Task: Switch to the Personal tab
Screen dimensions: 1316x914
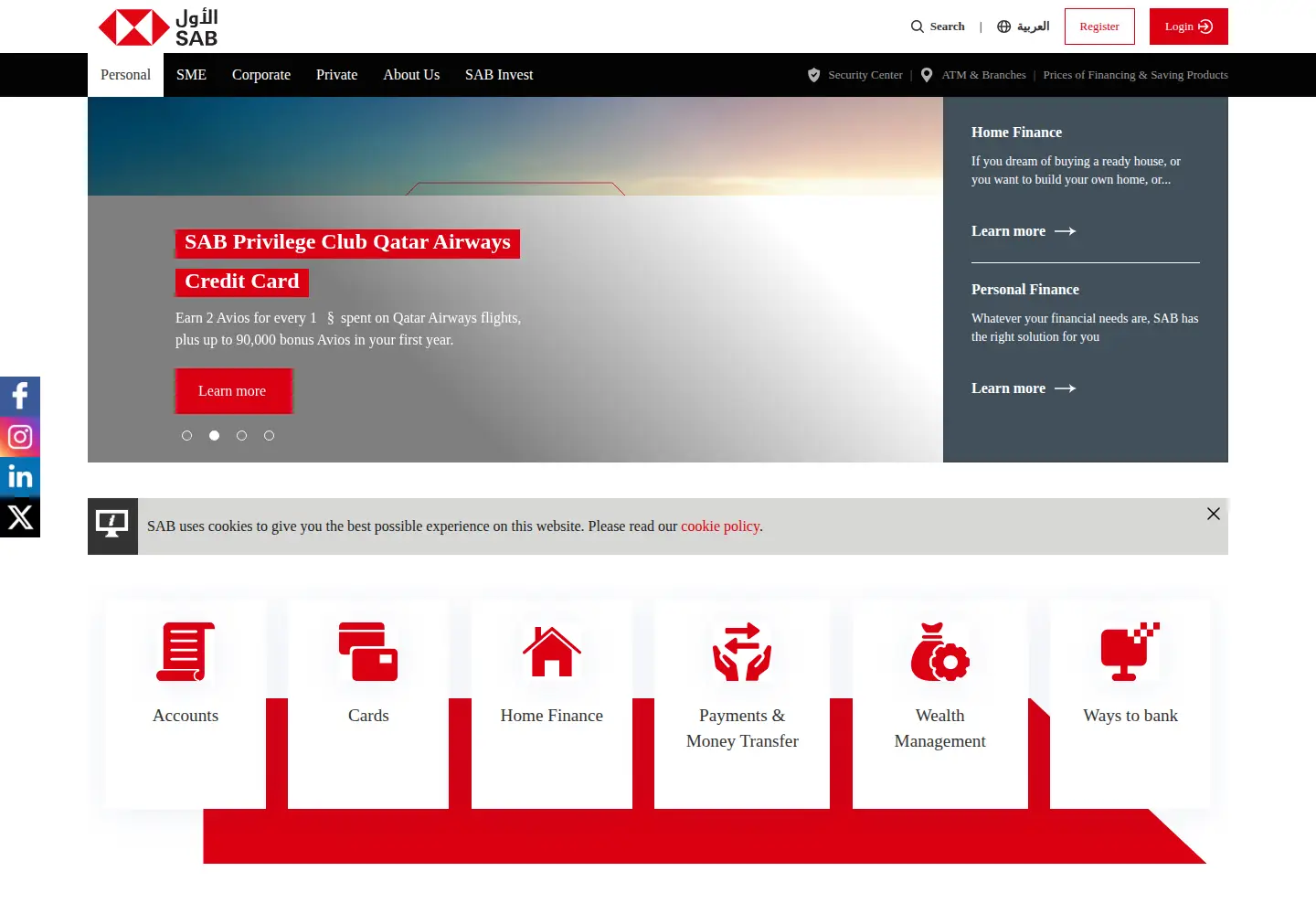Action: click(x=126, y=75)
